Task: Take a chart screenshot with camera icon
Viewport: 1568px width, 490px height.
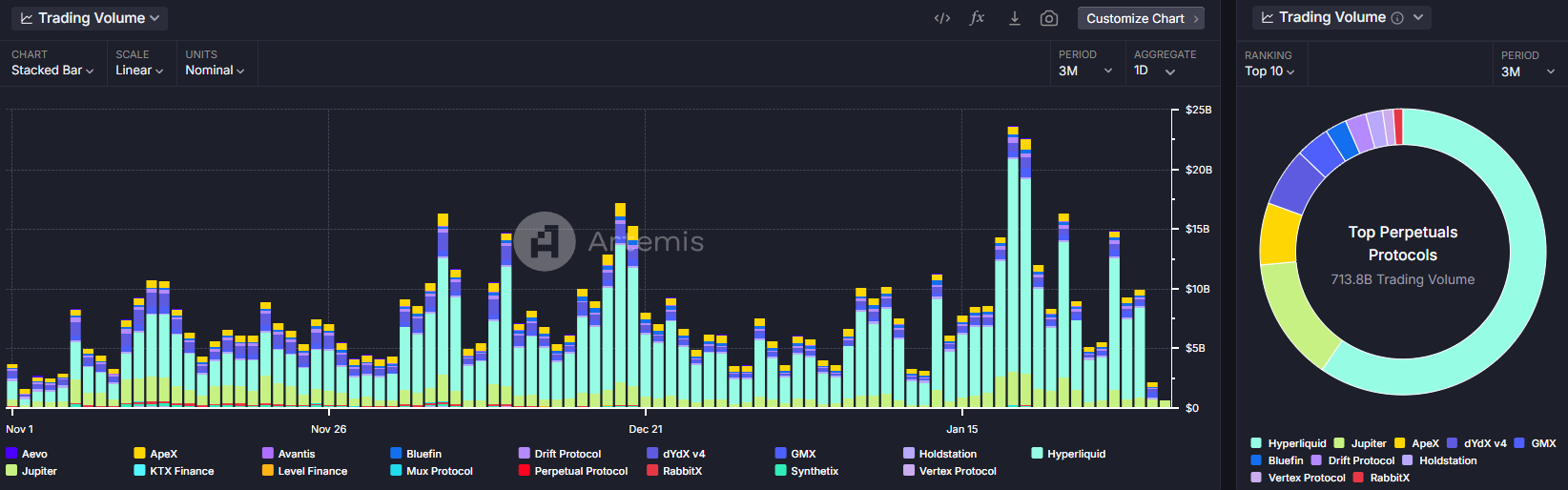Action: (x=1048, y=18)
